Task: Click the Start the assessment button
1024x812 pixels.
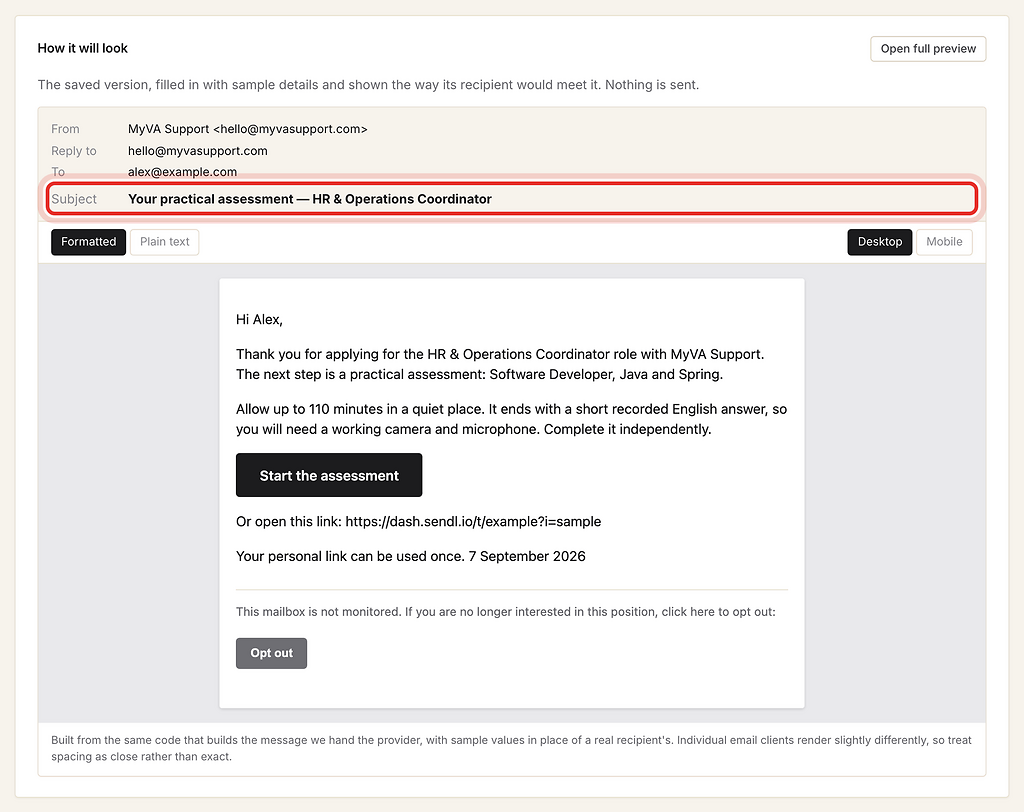Action: (x=329, y=475)
